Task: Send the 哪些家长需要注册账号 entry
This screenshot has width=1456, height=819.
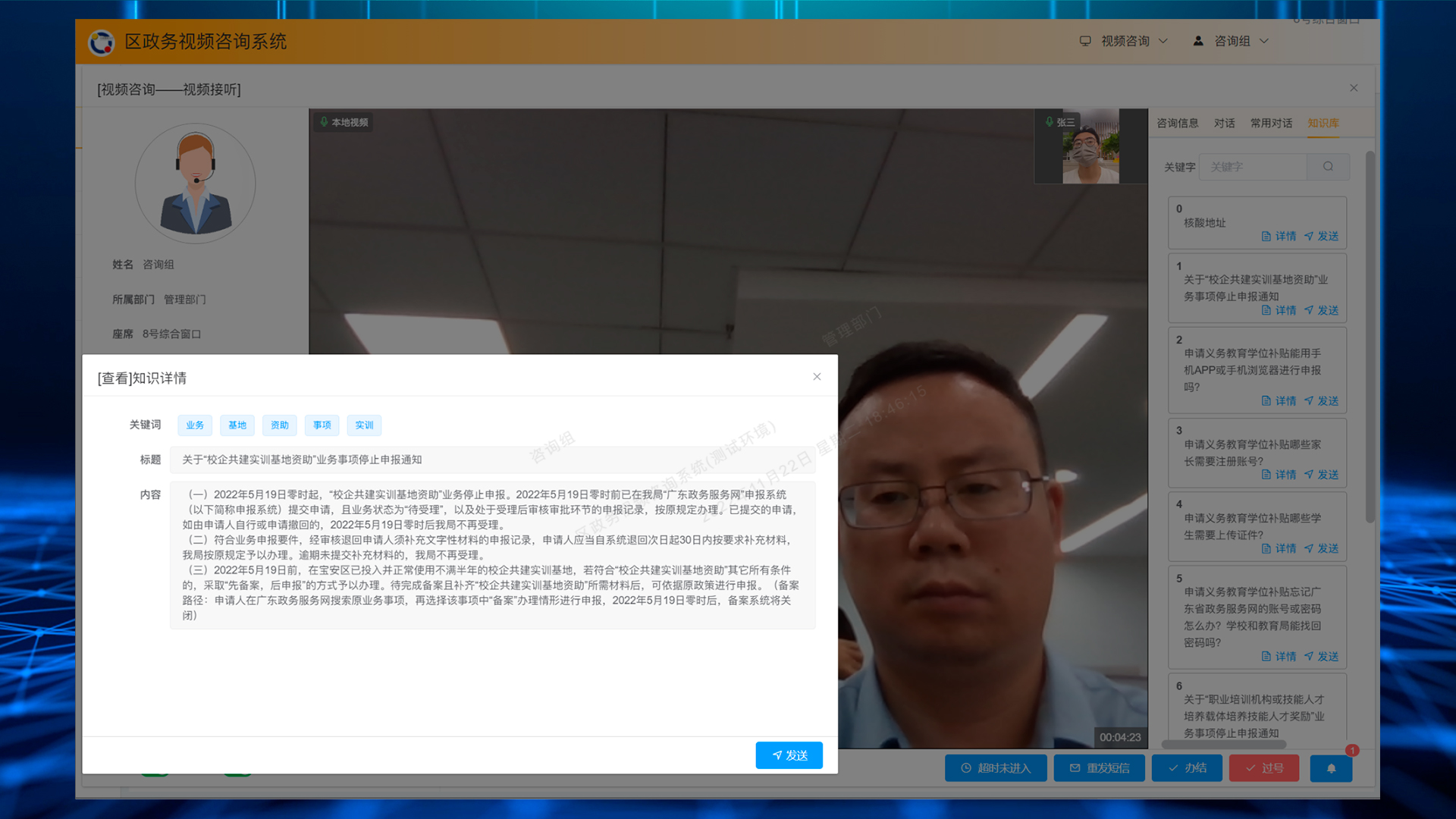Action: (1321, 475)
